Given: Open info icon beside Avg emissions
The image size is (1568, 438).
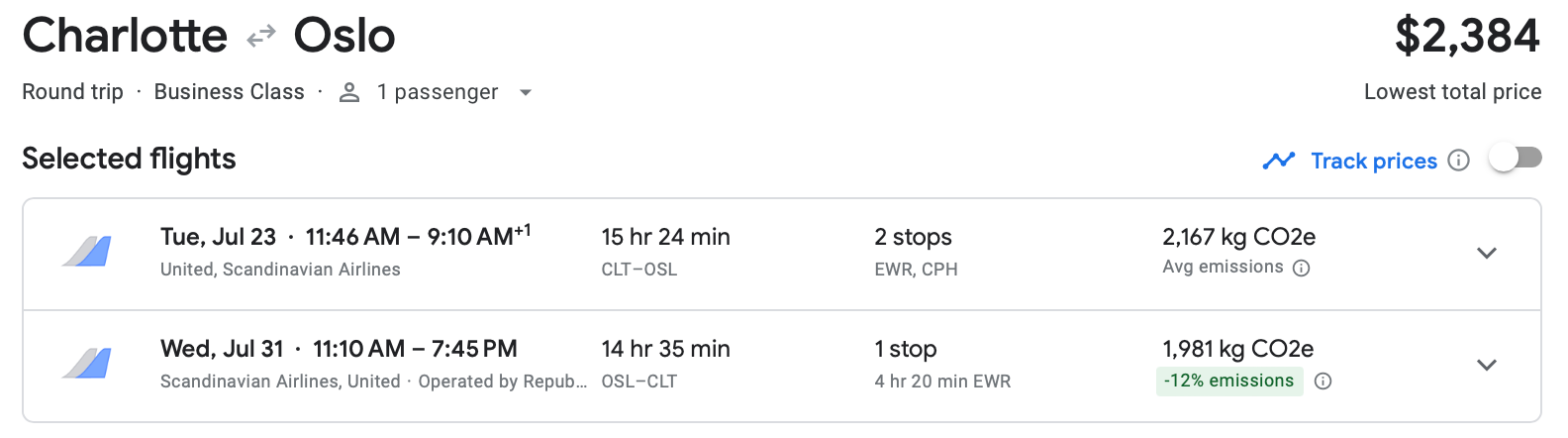Looking at the screenshot, I should click(1302, 268).
